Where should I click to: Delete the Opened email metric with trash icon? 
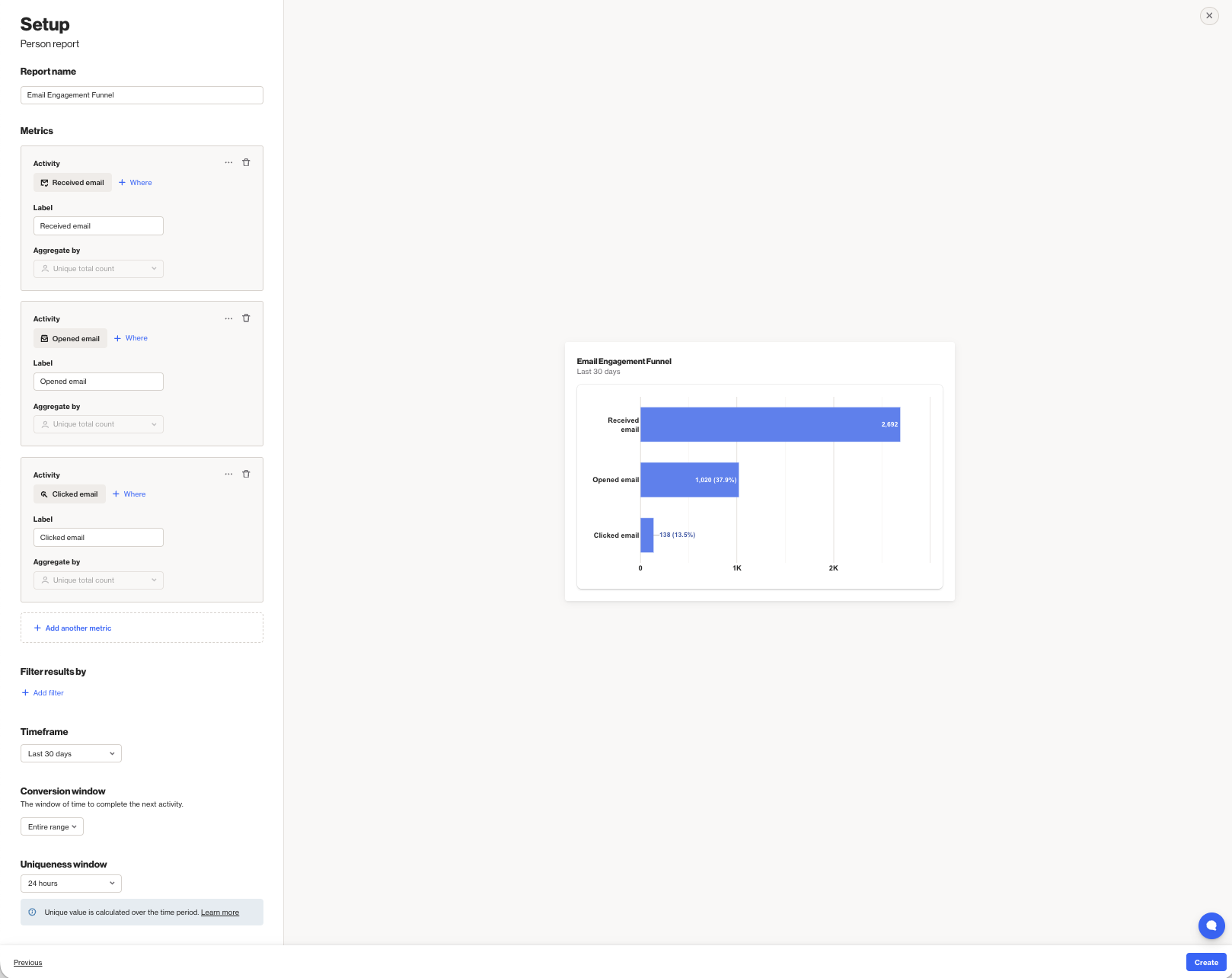[x=246, y=318]
